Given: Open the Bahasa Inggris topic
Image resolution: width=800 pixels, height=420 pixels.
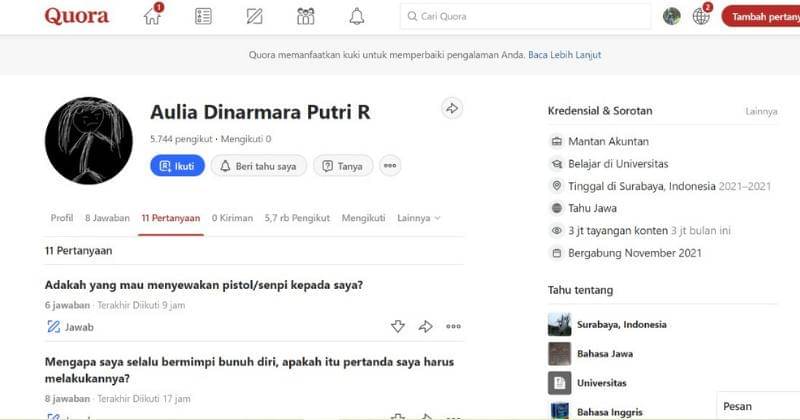Looking at the screenshot, I should pos(610,412).
